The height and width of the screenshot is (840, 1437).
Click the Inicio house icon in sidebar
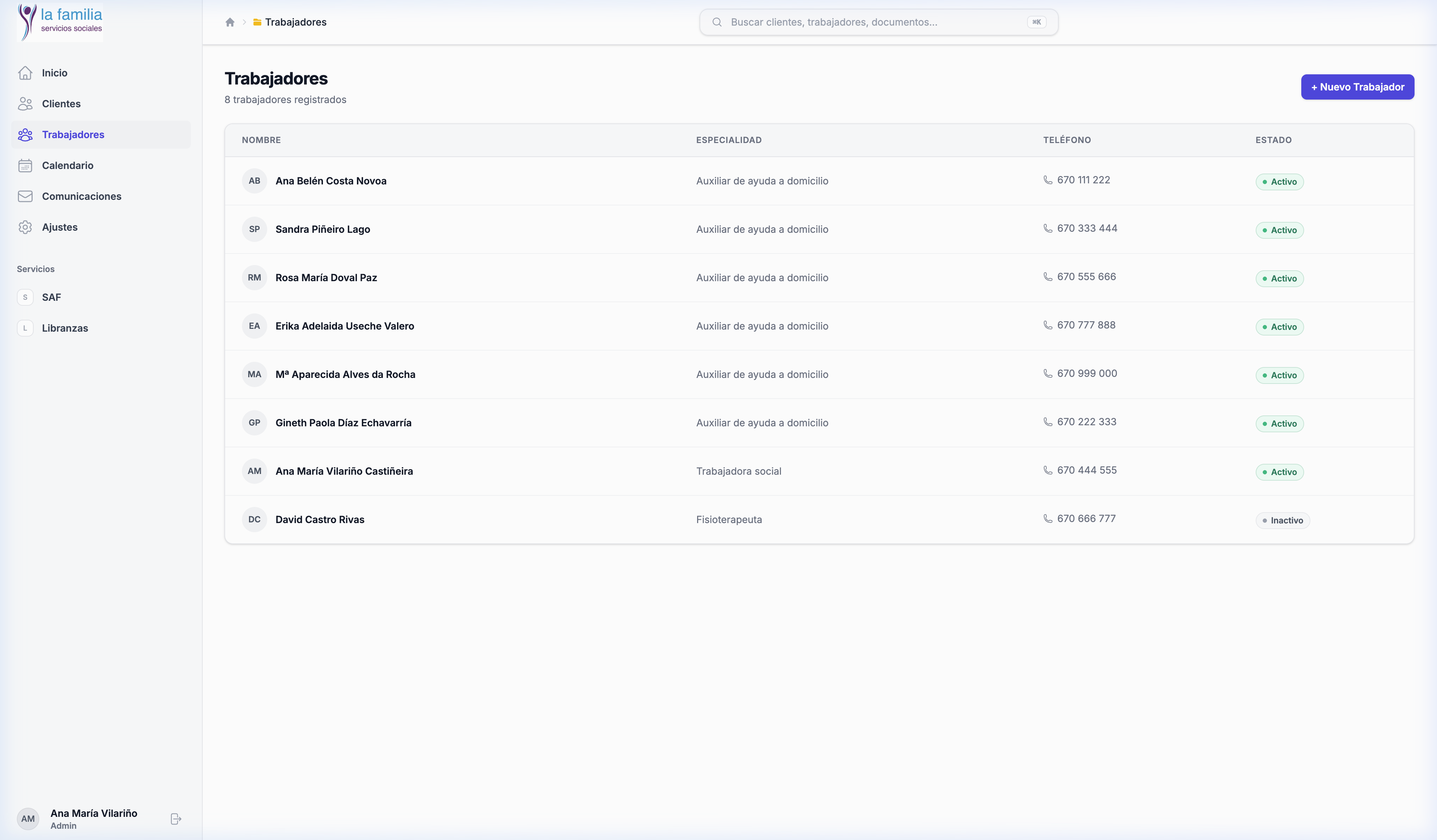pos(25,73)
